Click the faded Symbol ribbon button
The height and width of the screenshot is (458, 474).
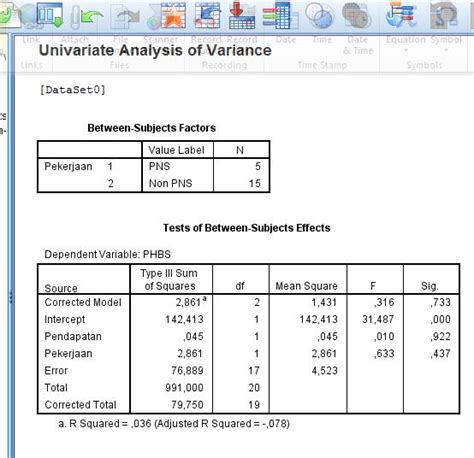(446, 40)
